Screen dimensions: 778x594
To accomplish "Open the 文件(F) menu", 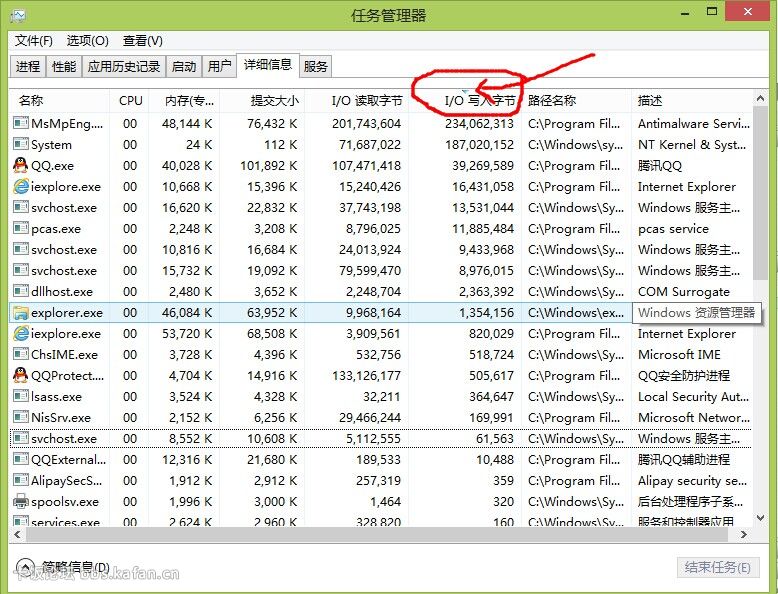I will [34, 41].
